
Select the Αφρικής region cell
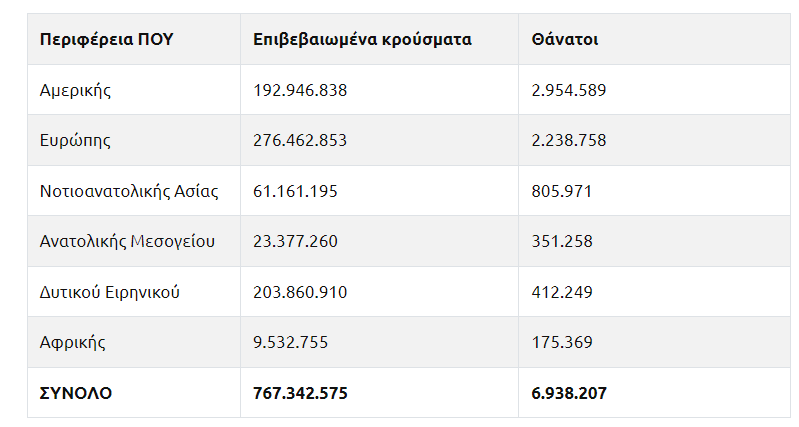pyautogui.click(x=72, y=342)
